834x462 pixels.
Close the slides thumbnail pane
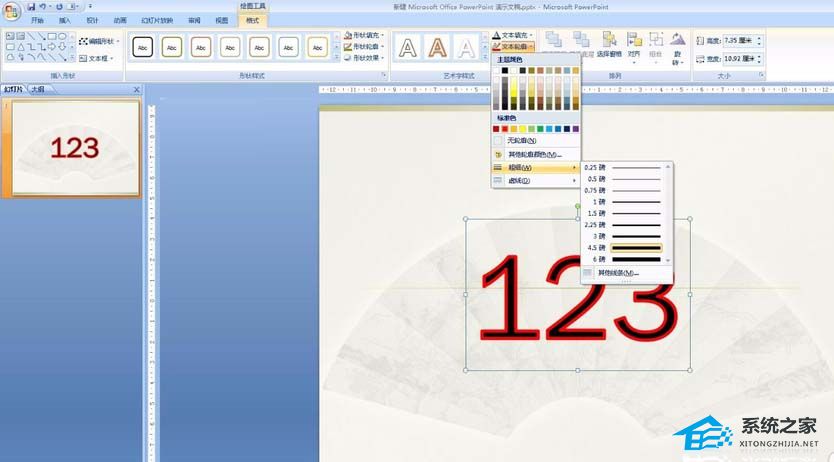[x=137, y=90]
